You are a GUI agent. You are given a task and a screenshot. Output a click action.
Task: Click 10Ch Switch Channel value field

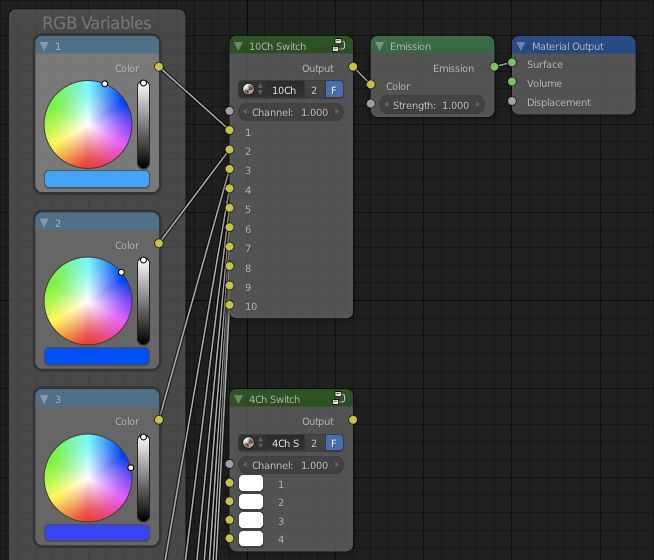coord(291,112)
